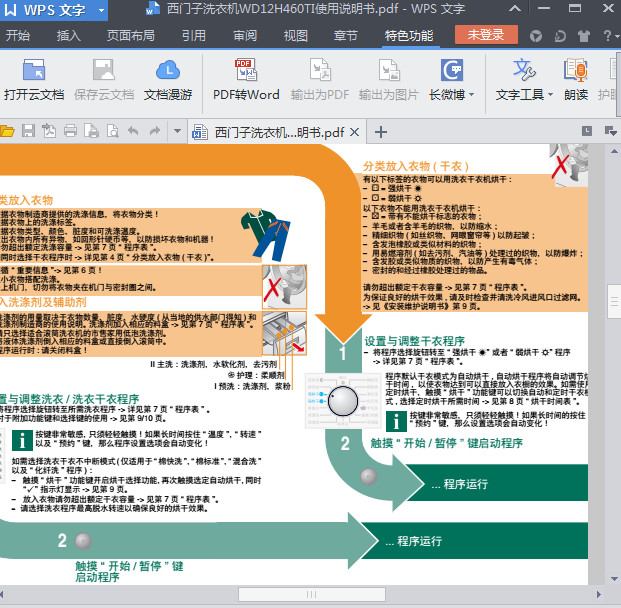Close the 西门子洗衣机 document tab
This screenshot has width=621, height=608.
coord(355,132)
